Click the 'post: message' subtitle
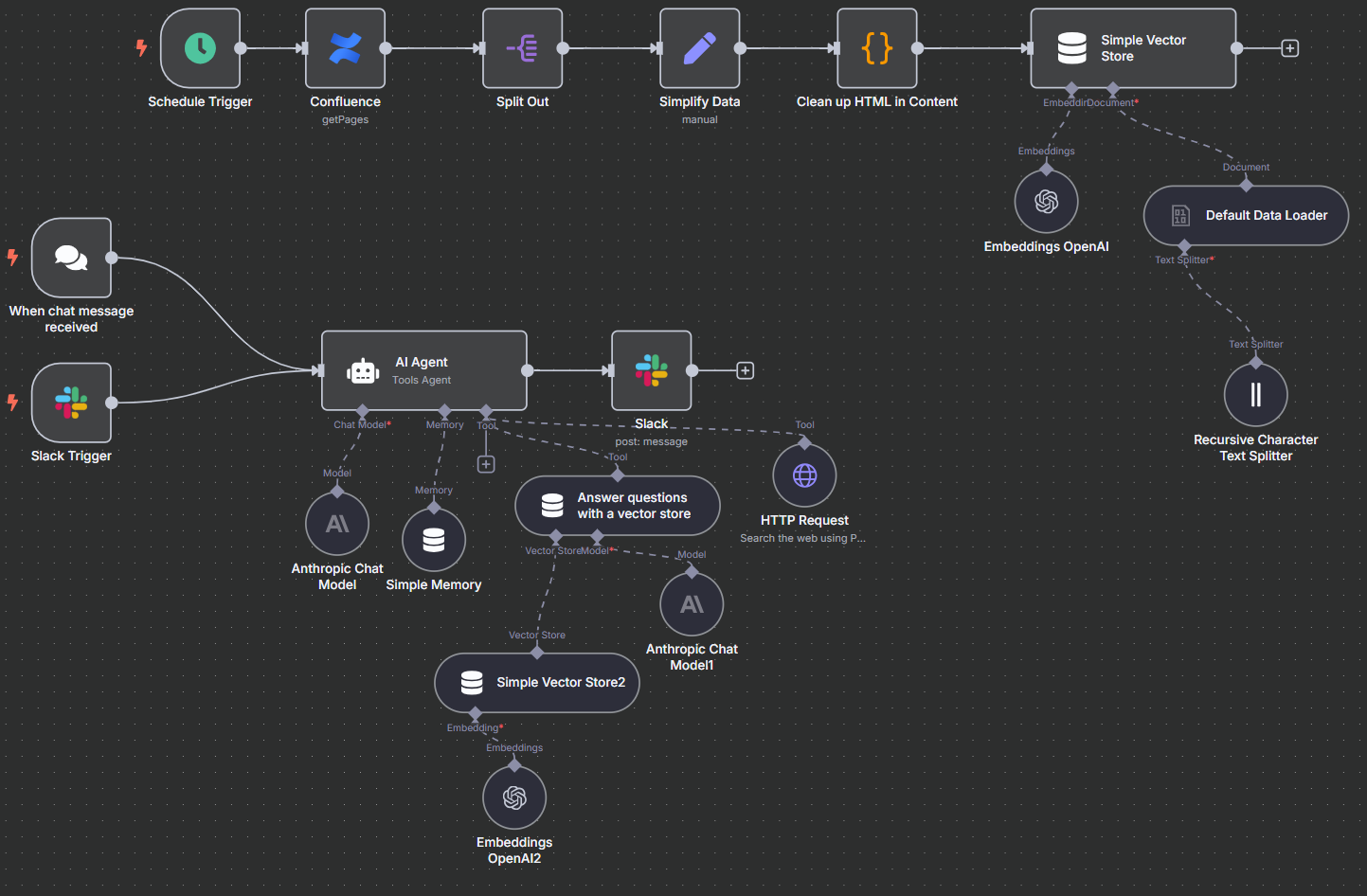 [652, 441]
